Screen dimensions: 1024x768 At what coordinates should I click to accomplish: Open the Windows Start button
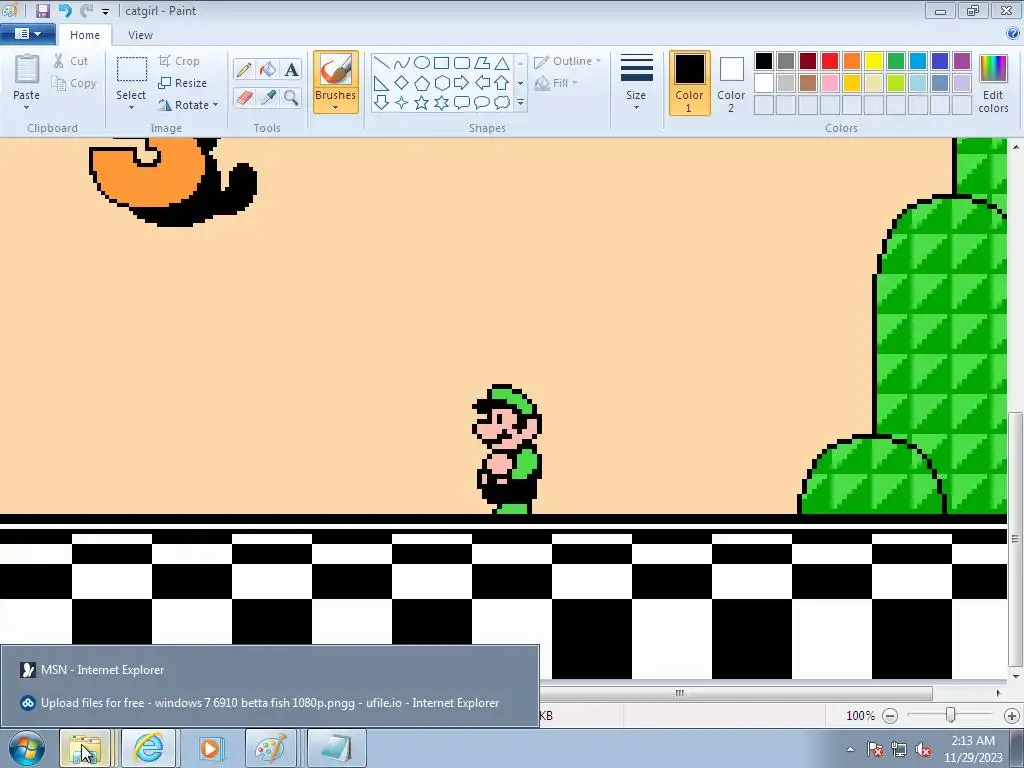click(26, 748)
